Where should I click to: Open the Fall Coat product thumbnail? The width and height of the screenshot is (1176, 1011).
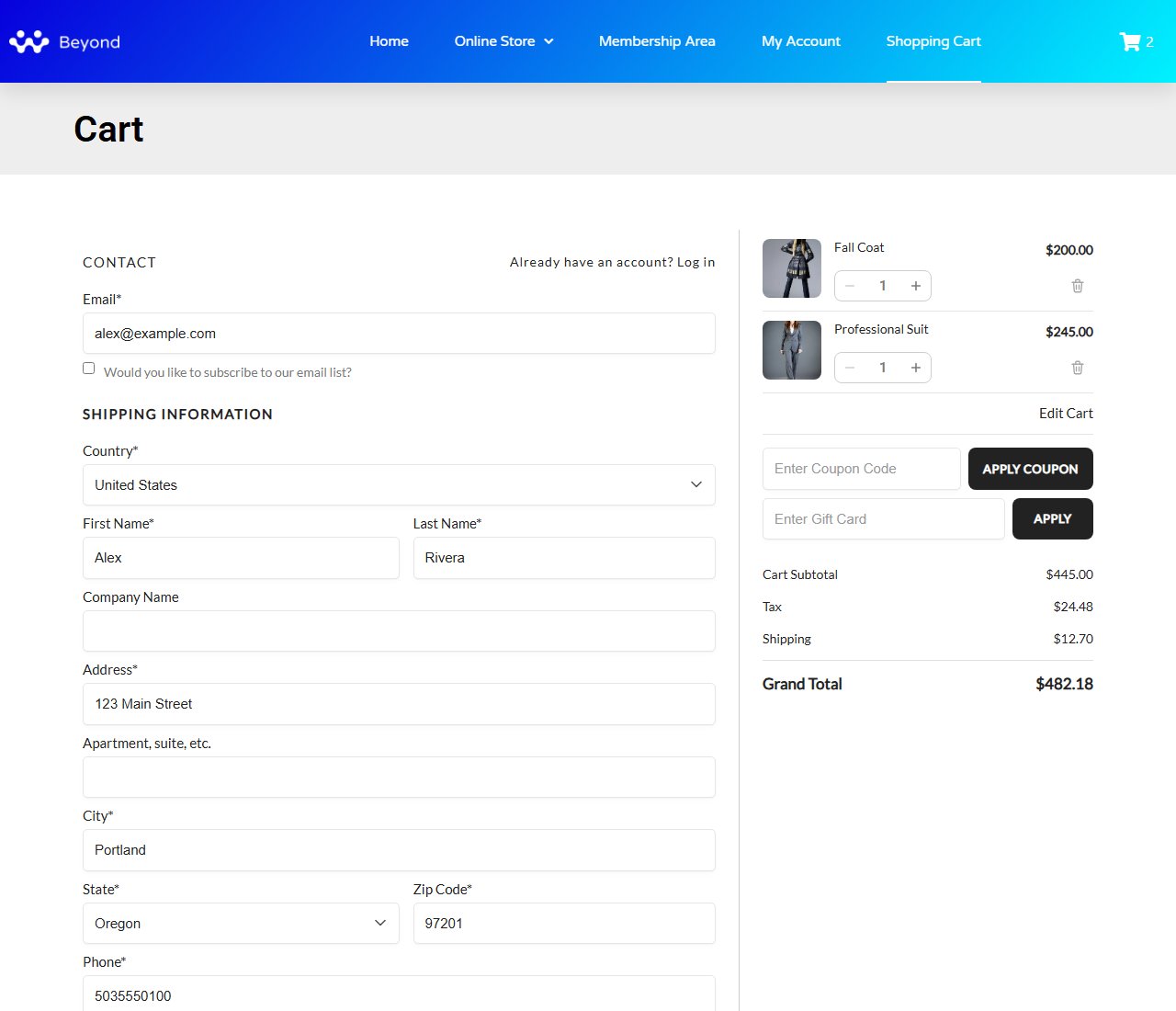(x=792, y=268)
